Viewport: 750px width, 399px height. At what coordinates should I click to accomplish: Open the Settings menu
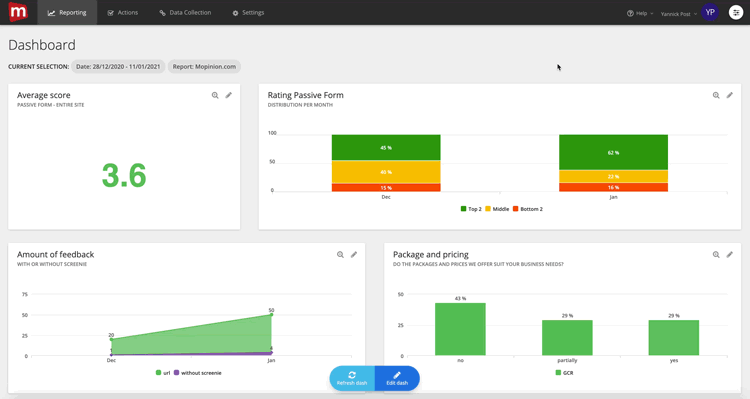click(x=248, y=12)
